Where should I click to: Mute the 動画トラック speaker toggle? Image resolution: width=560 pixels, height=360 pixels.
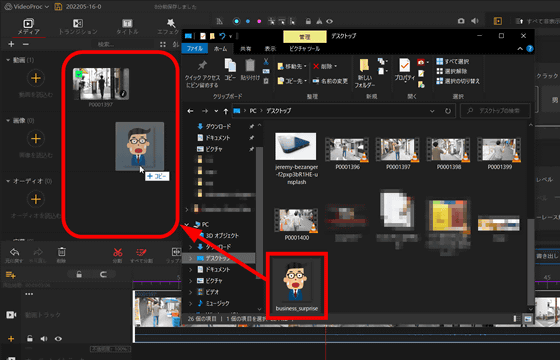44,338
